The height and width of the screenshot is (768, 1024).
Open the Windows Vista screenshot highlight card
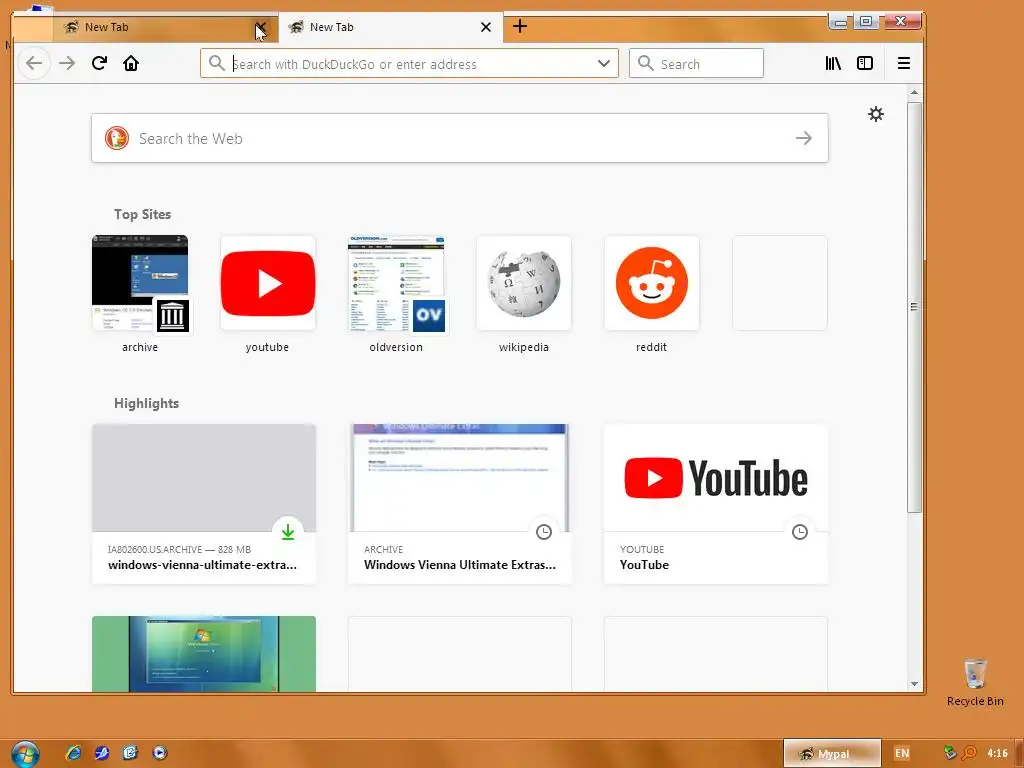tap(204, 654)
